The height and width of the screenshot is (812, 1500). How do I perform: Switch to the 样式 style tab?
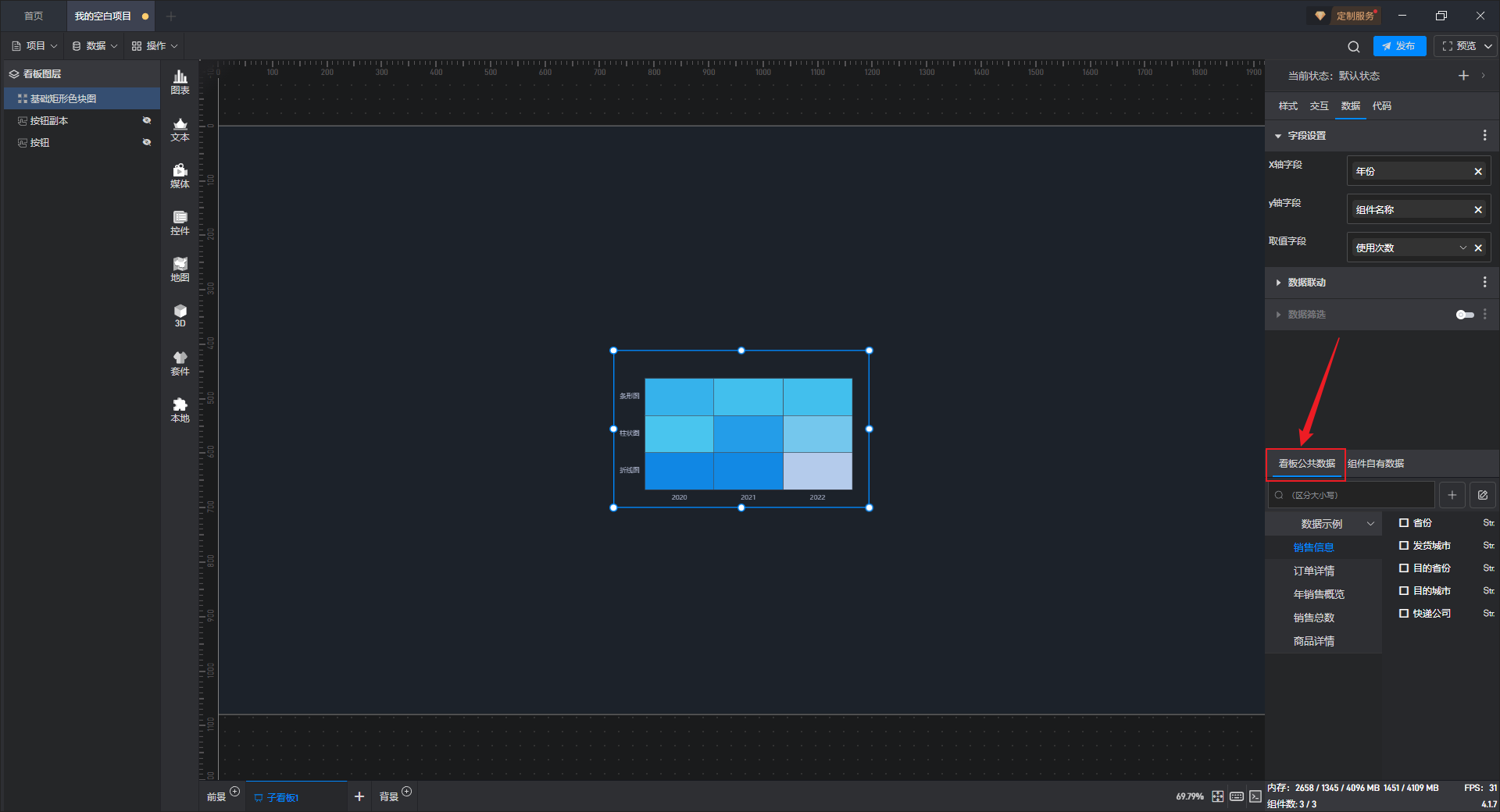coord(1287,106)
